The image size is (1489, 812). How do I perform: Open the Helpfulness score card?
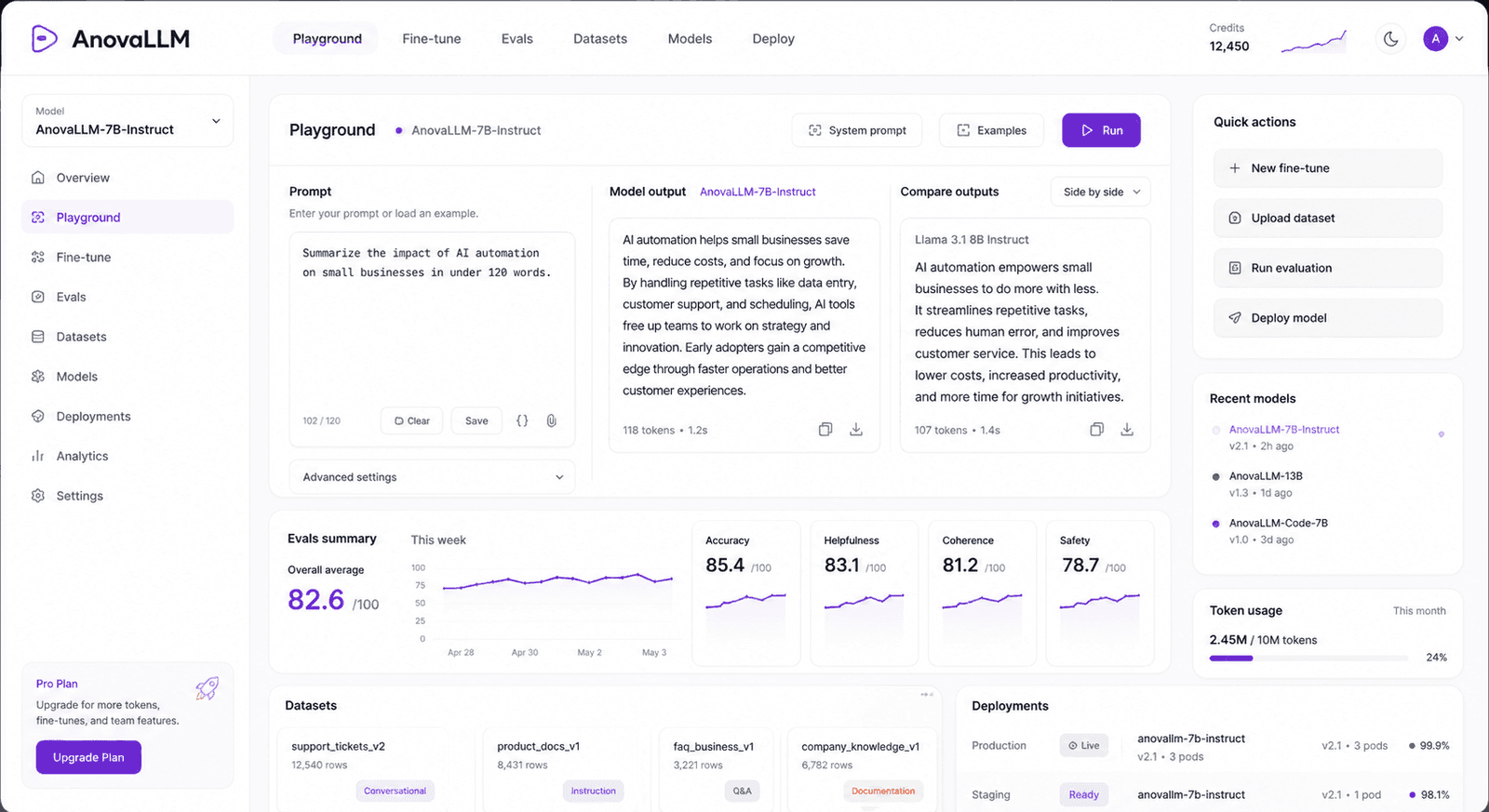(x=865, y=593)
